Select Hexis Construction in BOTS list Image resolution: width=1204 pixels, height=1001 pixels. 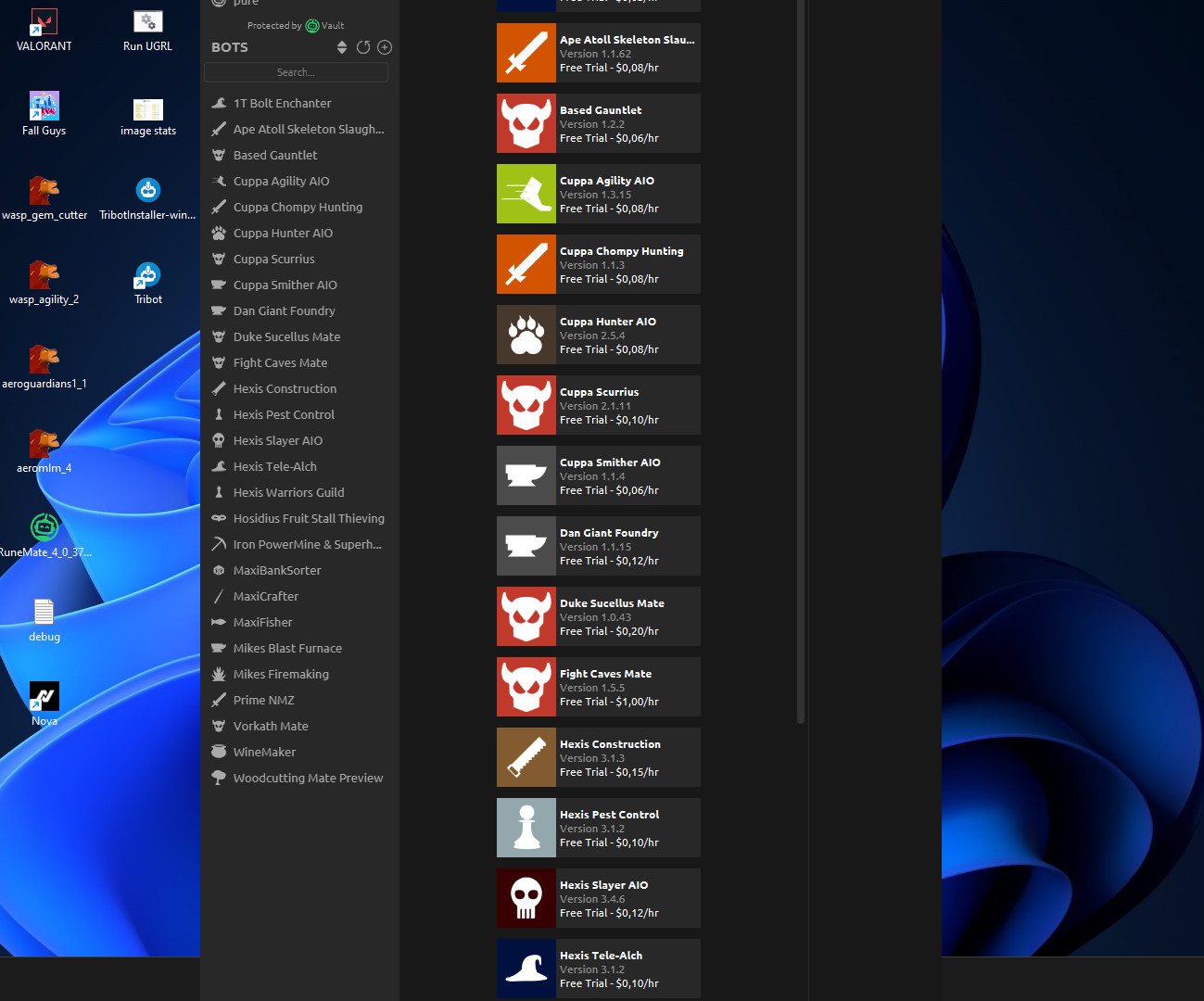299,388
